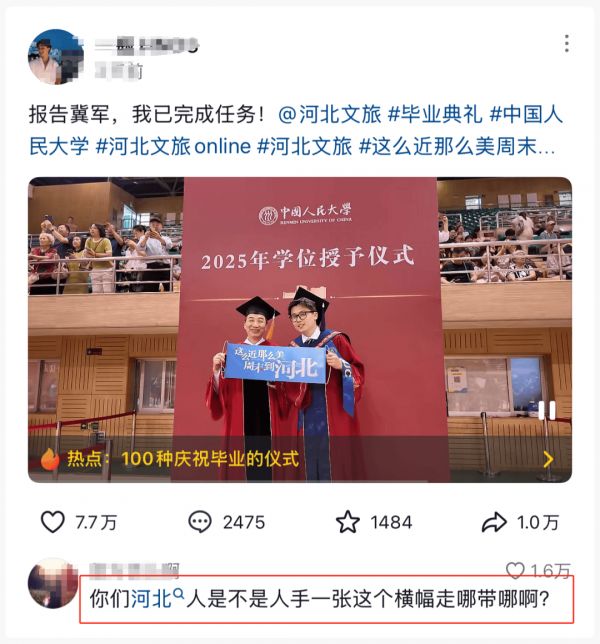This screenshot has width=600, height=644.
Task: Like the top comment's heart icon
Action: tap(515, 570)
